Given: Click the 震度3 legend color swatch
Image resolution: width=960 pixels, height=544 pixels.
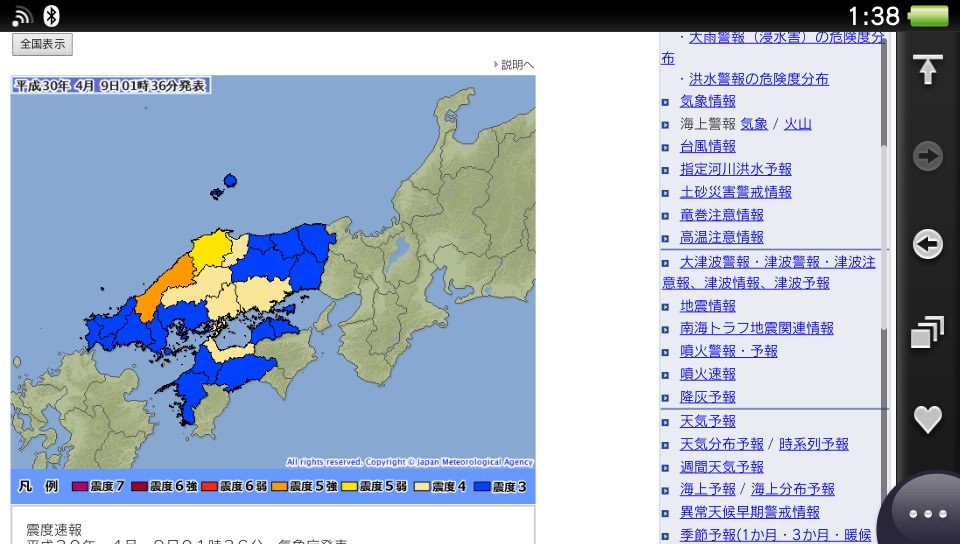Looking at the screenshot, I should pos(482,487).
